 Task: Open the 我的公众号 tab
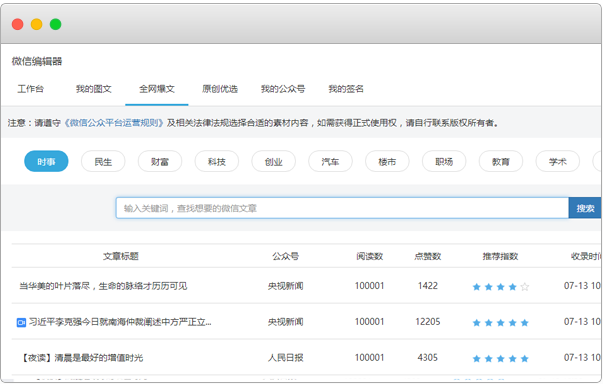click(283, 89)
